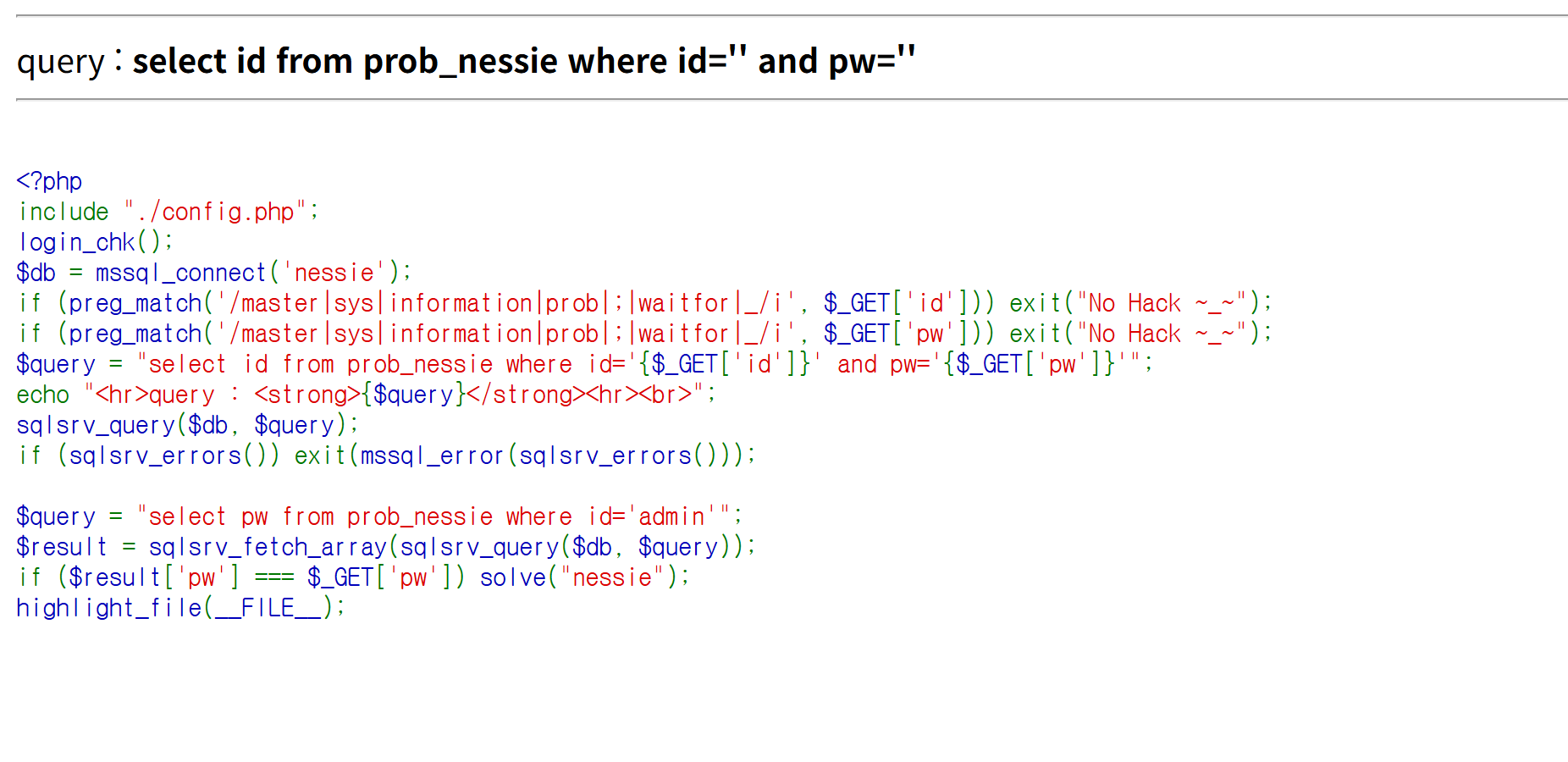Click the echo statement code line
This screenshot has height=762, width=1568.
[366, 395]
